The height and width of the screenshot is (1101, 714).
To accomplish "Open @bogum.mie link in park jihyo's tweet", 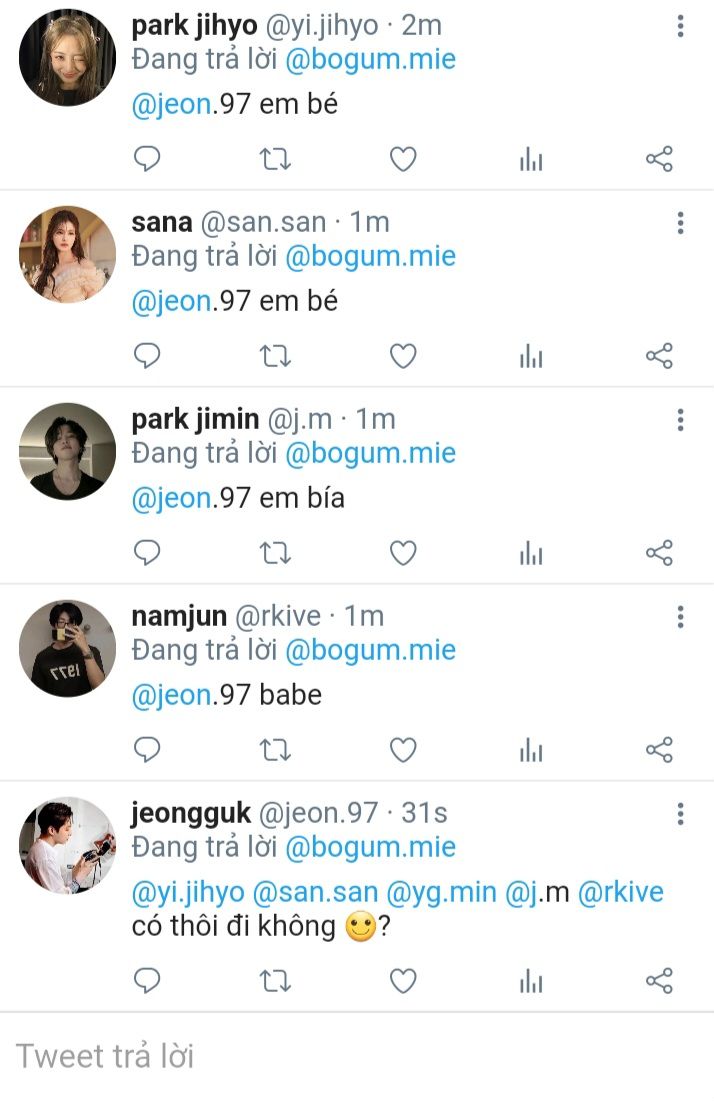I will [x=370, y=60].
